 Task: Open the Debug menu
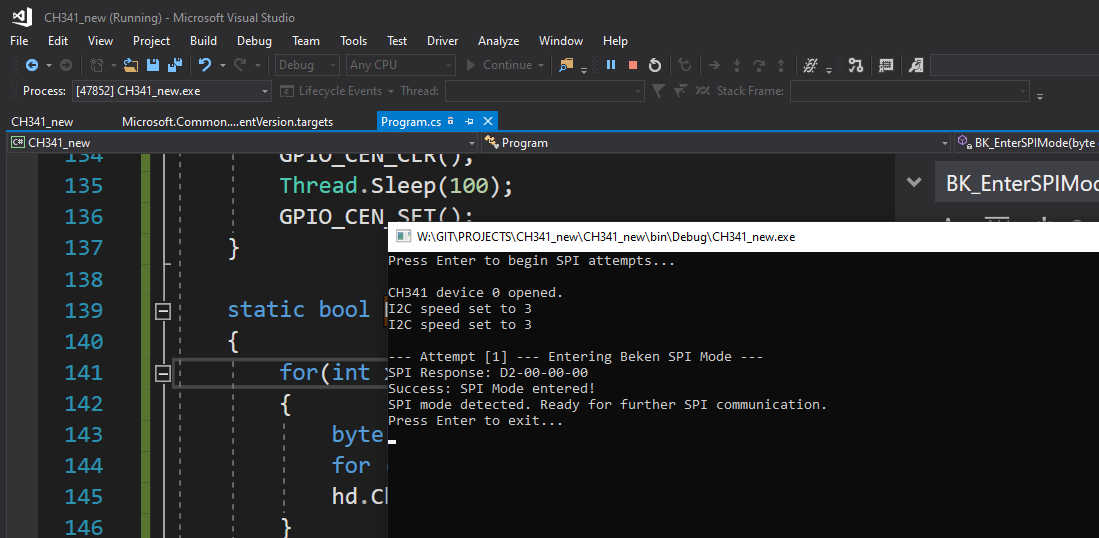click(x=254, y=41)
